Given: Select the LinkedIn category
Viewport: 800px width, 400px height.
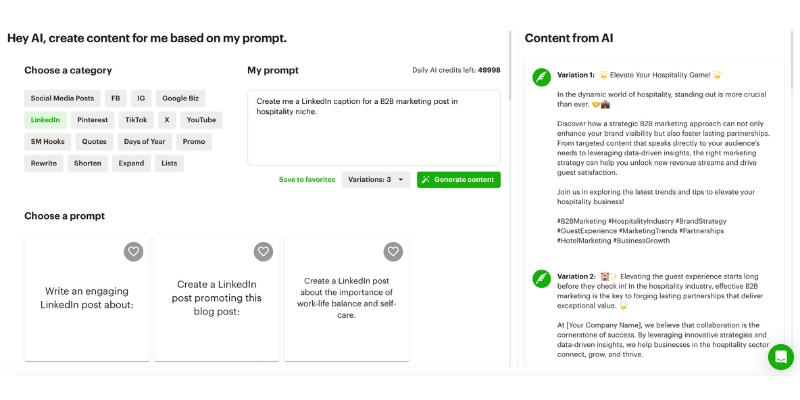Looking at the screenshot, I should (x=45, y=120).
